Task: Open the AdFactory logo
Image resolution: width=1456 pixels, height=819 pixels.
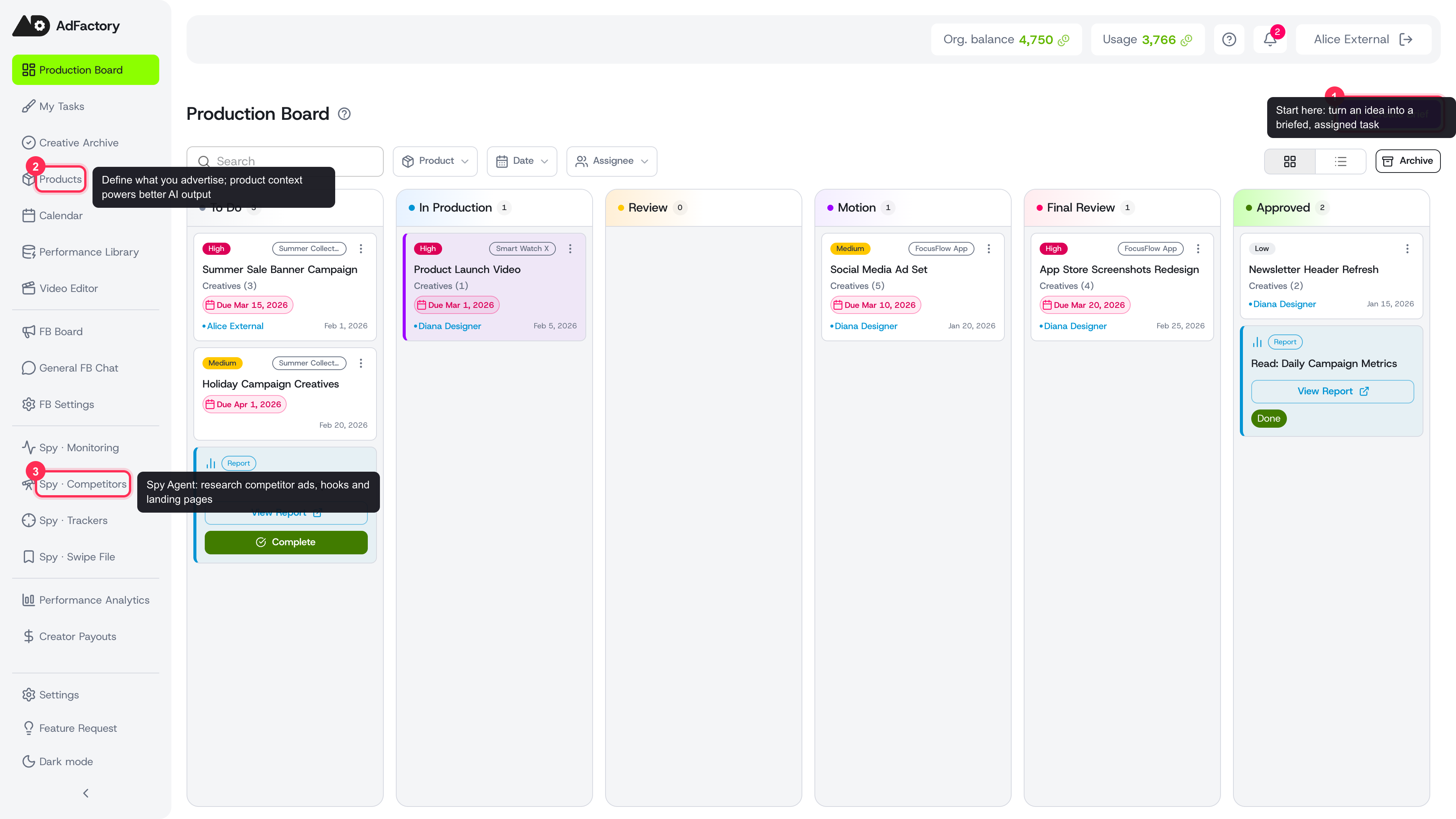Action: click(66, 25)
